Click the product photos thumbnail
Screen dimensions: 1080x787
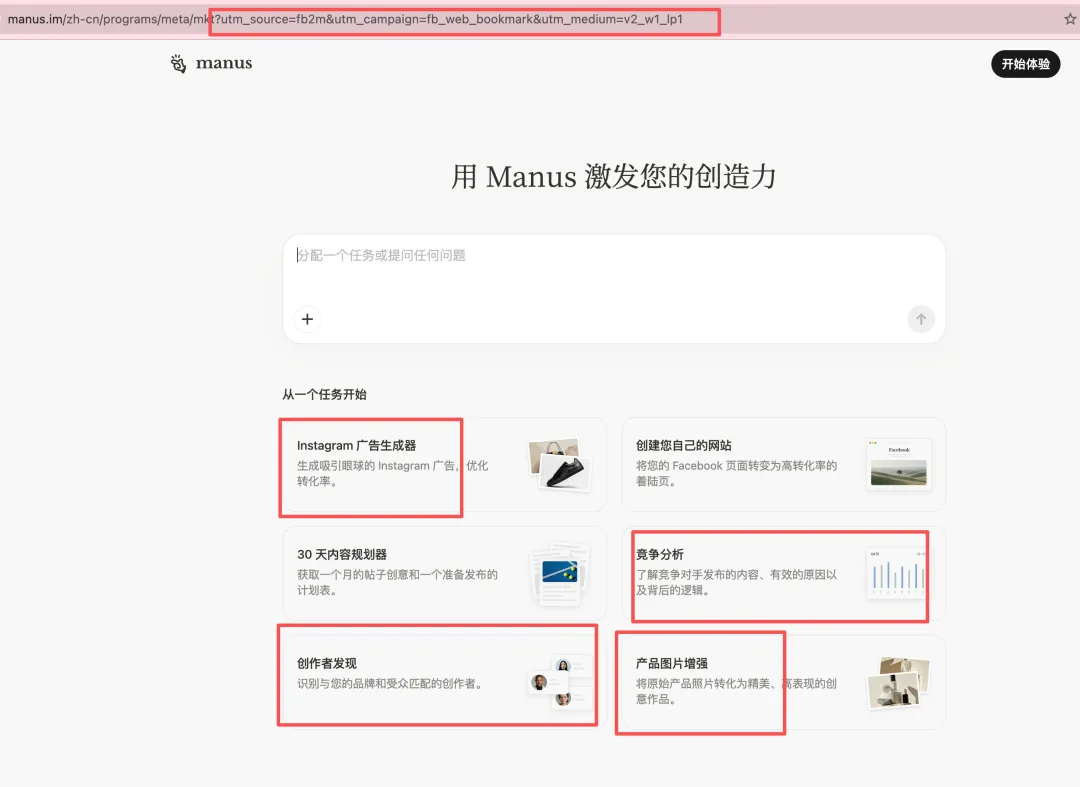pos(898,682)
